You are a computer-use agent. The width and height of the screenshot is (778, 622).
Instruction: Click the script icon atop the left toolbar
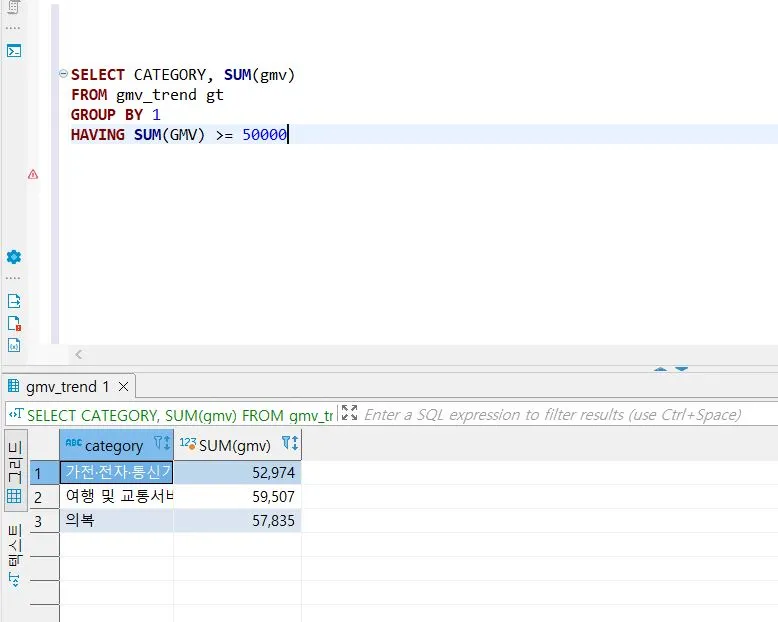14,7
